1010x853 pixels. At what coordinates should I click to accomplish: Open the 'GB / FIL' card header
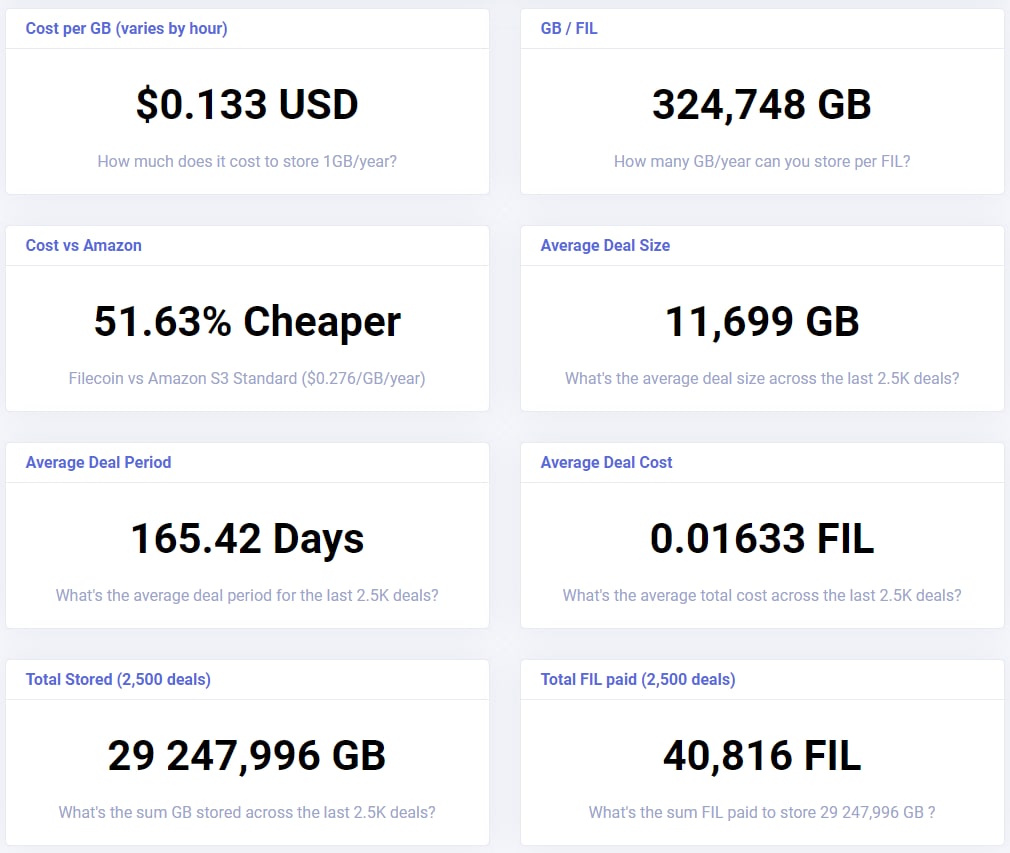[569, 29]
